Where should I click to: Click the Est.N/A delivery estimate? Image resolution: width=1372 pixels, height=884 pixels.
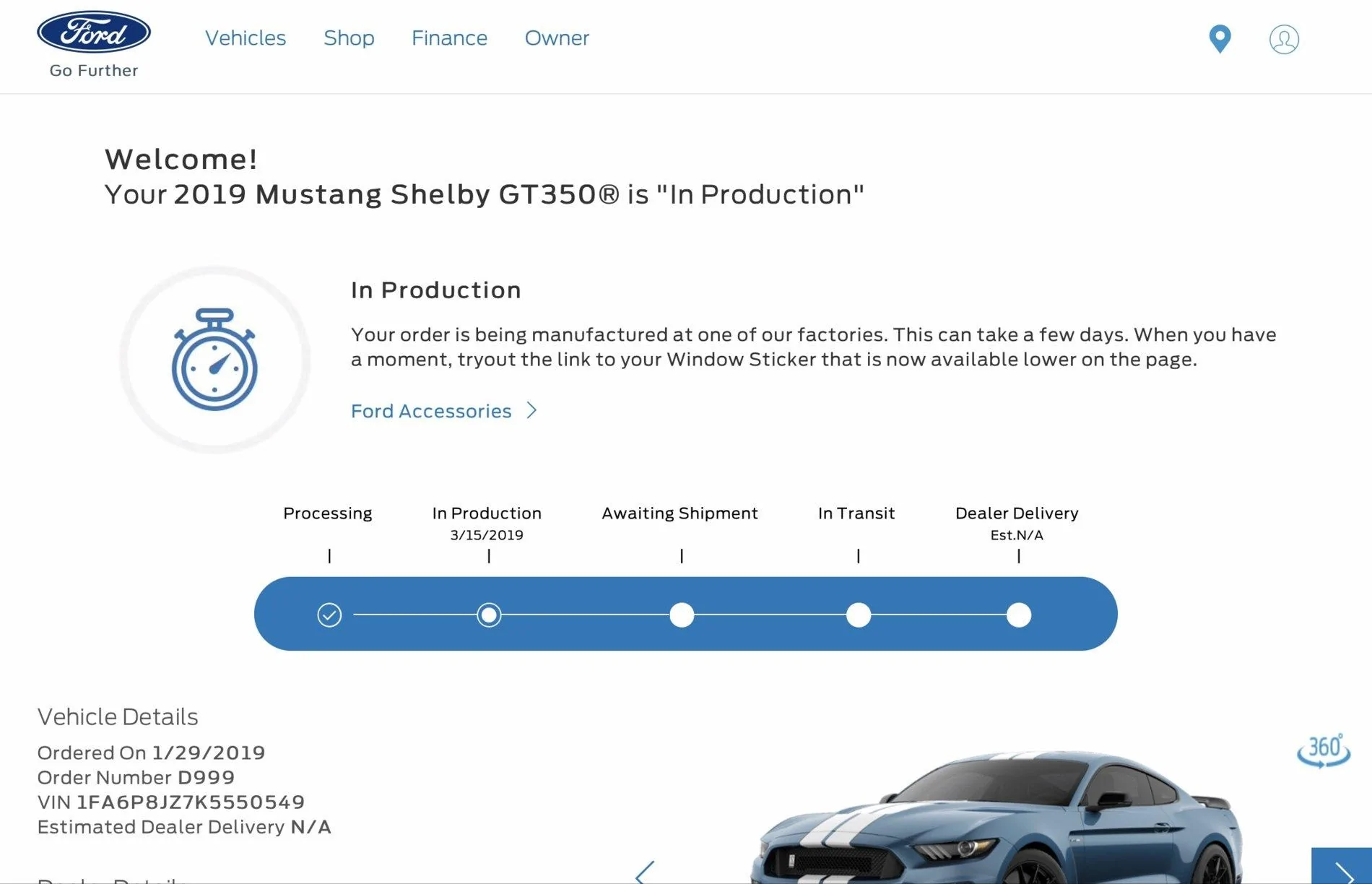pos(1017,535)
